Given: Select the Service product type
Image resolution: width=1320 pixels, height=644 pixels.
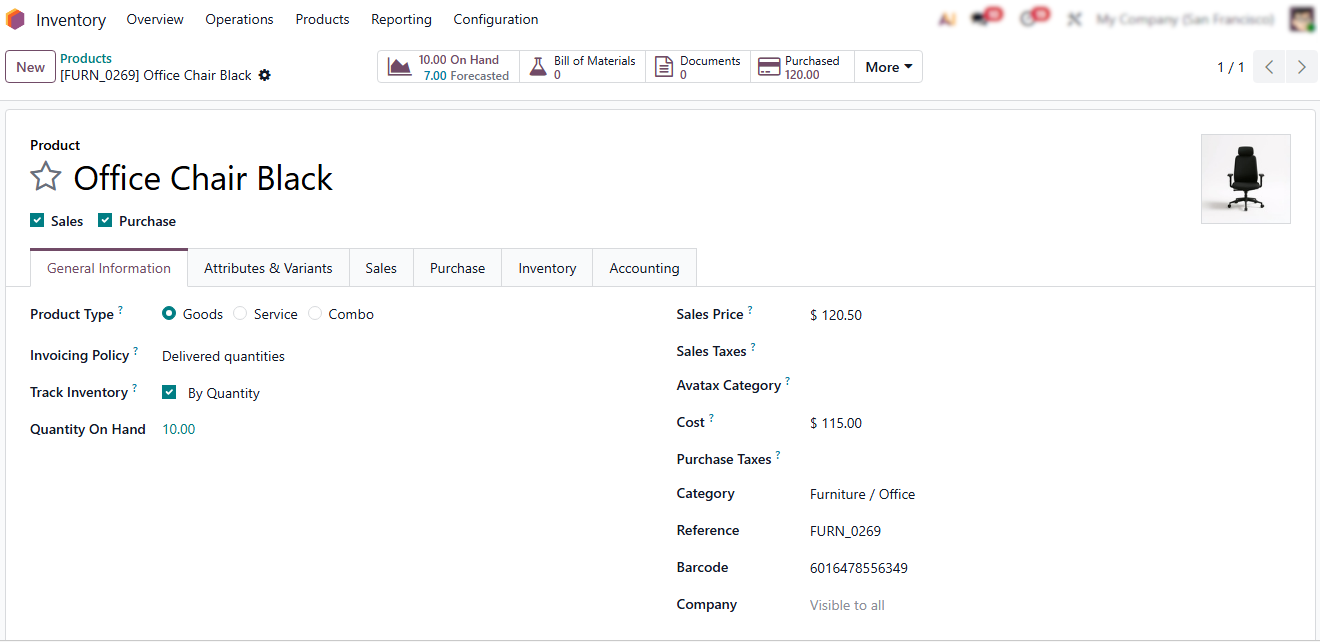Looking at the screenshot, I should point(240,314).
